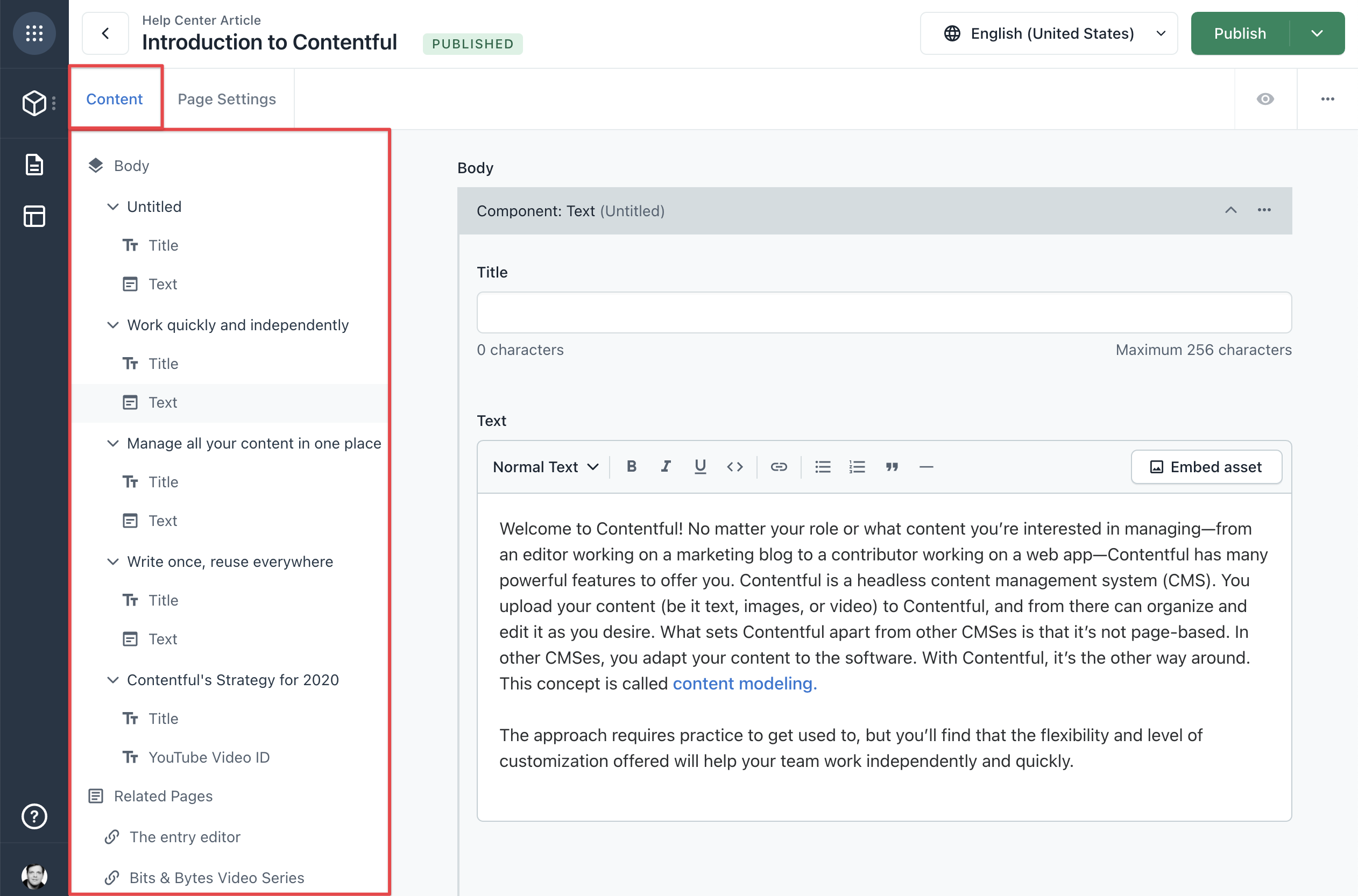
Task: Open the content modeling link
Action: (x=744, y=683)
